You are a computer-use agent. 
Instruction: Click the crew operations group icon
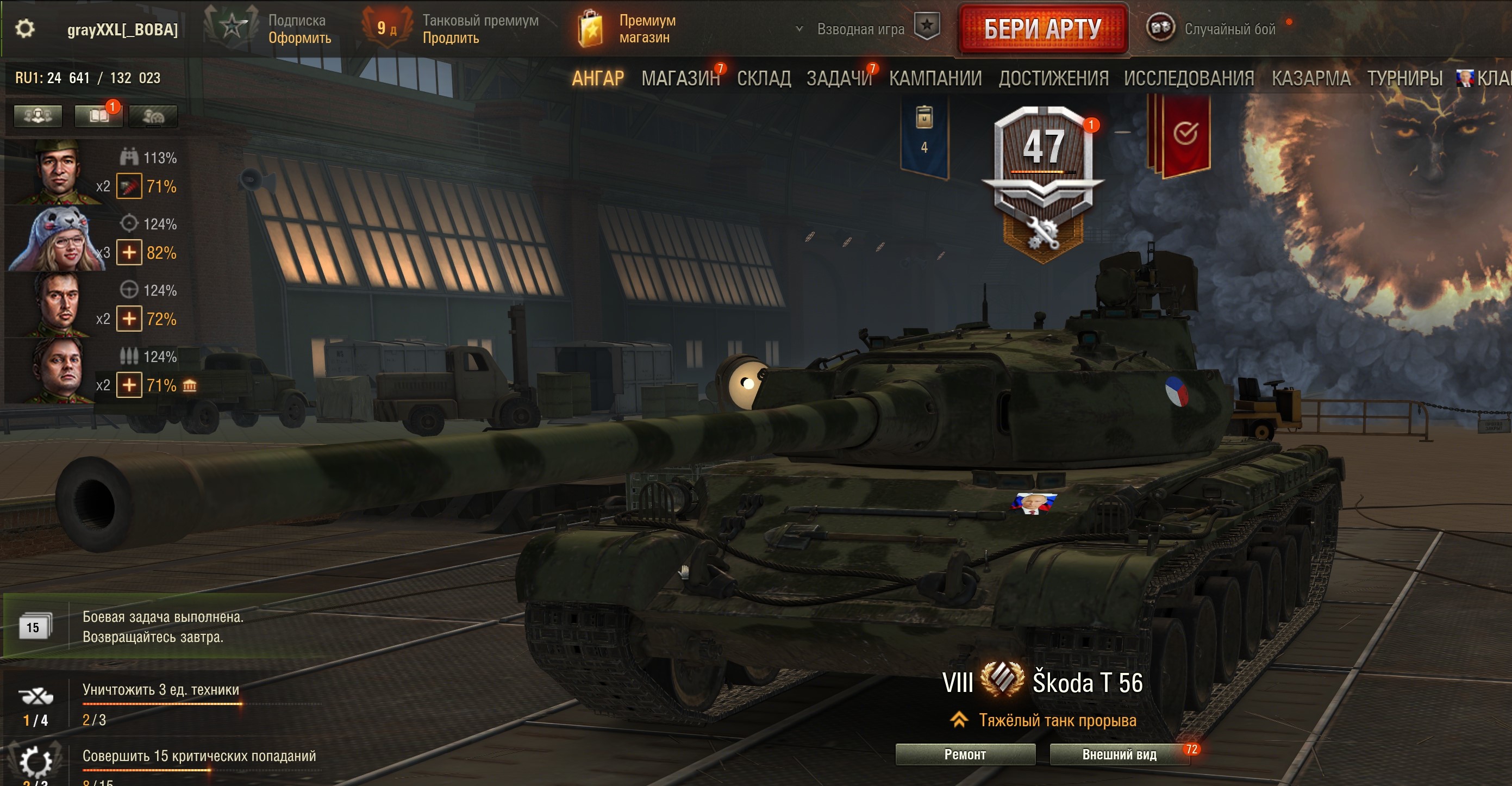38,116
